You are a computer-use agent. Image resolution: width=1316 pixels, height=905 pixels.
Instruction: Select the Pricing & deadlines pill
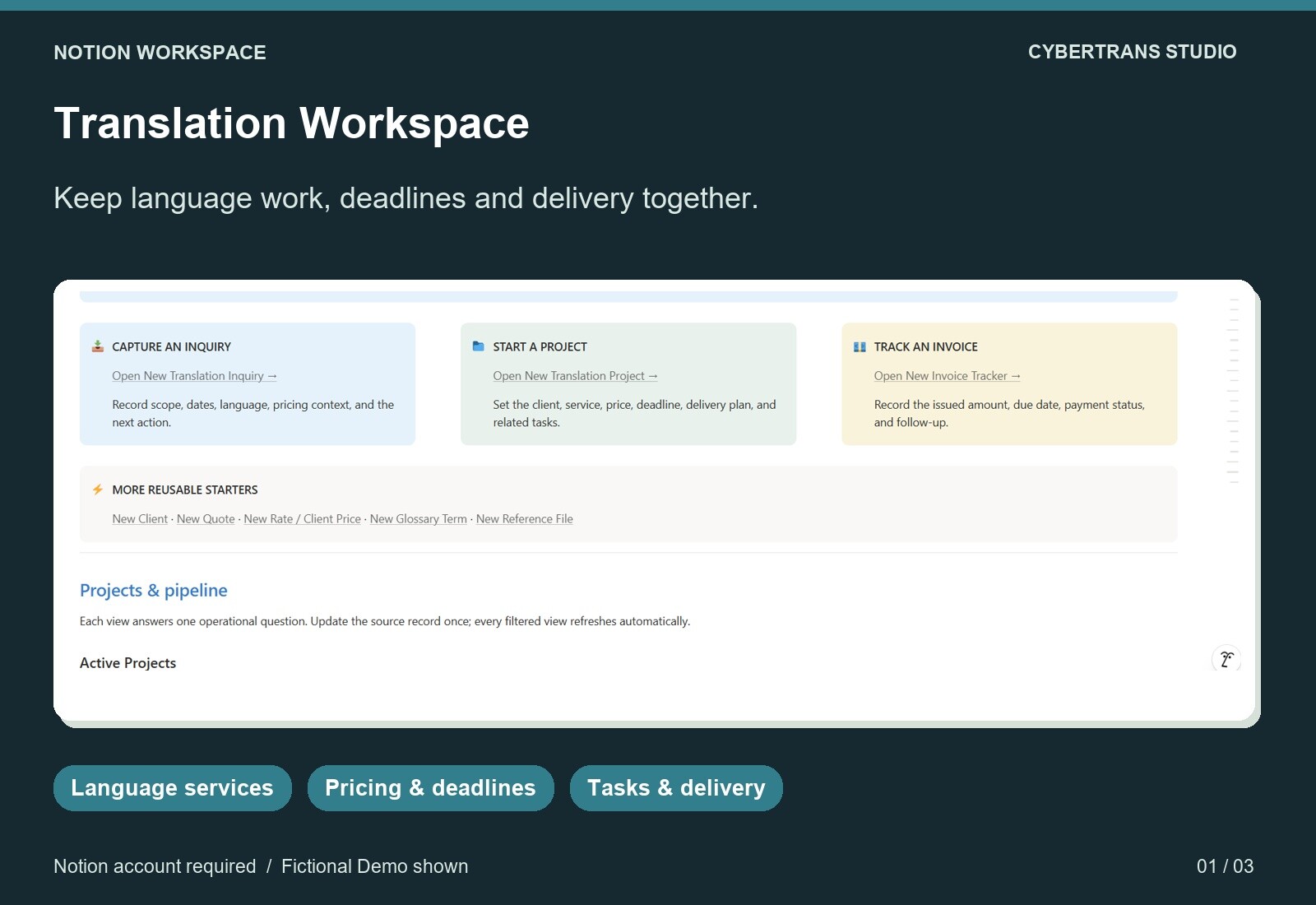(x=431, y=788)
